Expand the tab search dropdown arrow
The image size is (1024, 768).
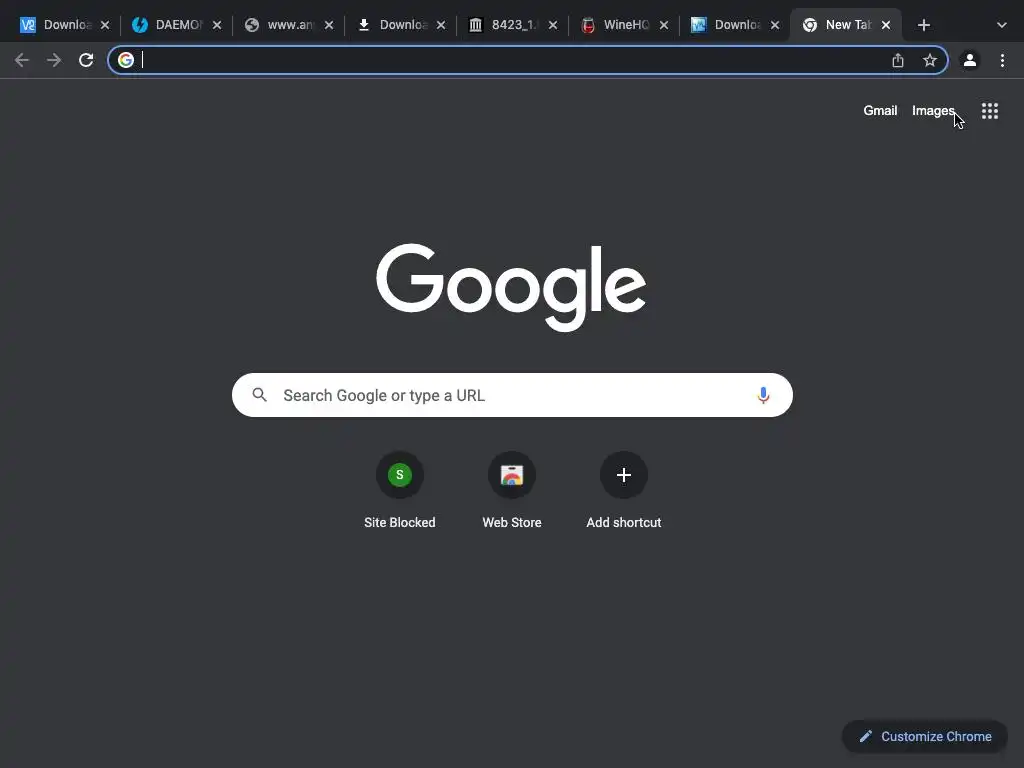pyautogui.click(x=1002, y=25)
